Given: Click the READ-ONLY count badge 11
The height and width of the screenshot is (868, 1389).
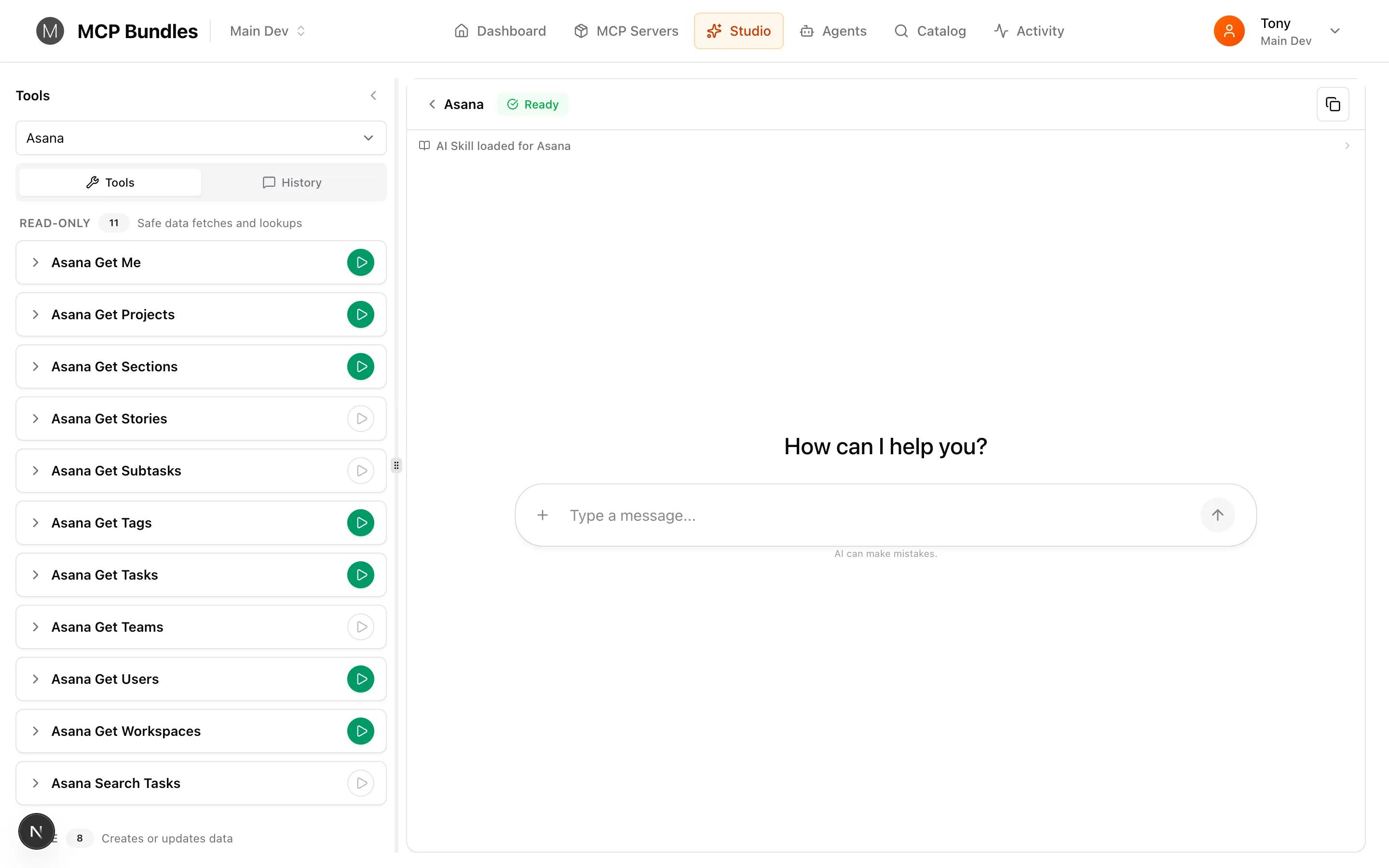Looking at the screenshot, I should click(114, 223).
